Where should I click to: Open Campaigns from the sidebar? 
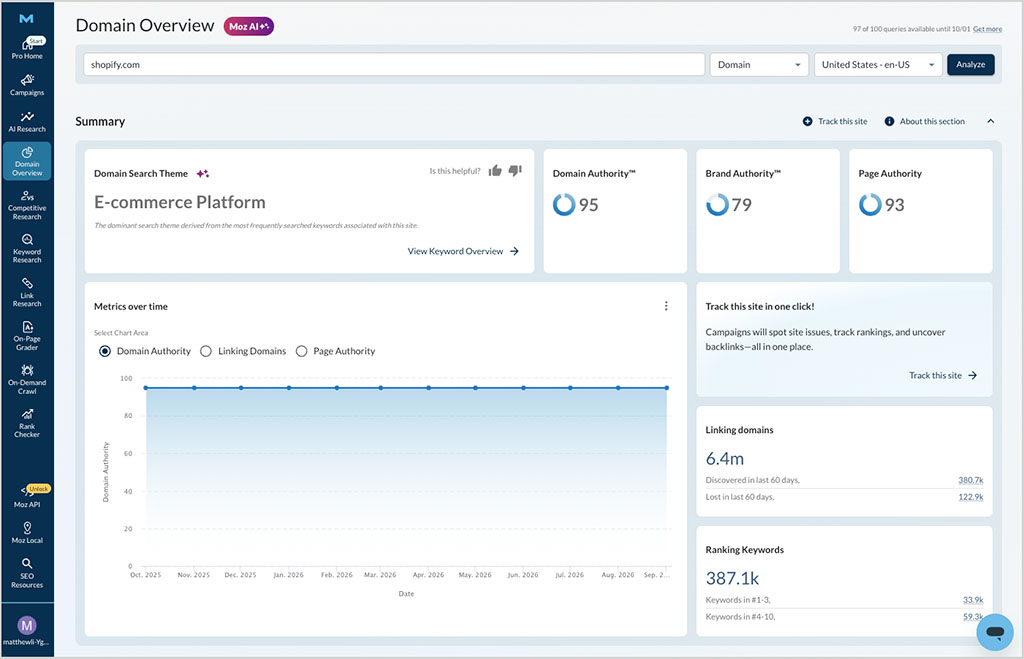(x=27, y=85)
